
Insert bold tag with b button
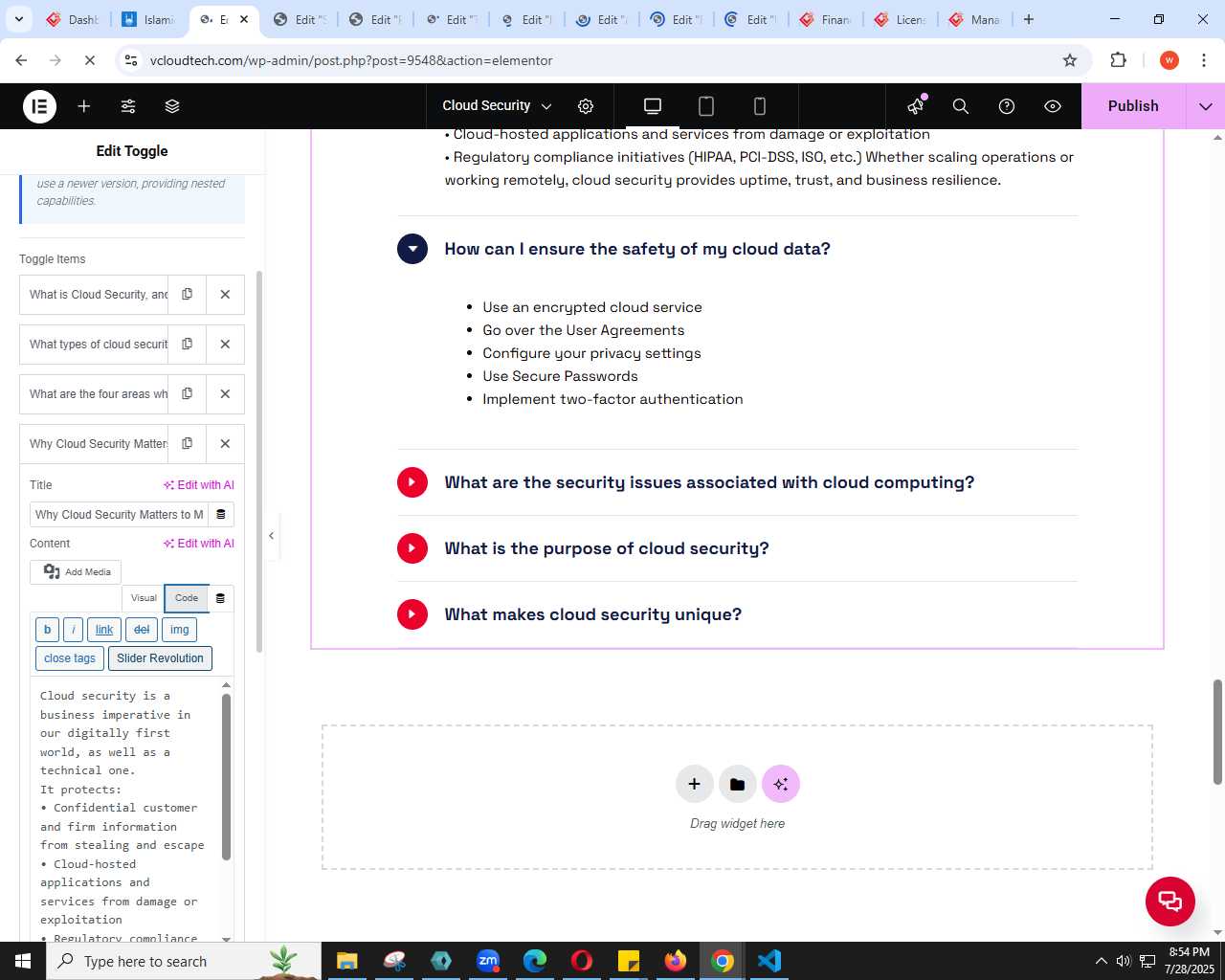coord(47,630)
